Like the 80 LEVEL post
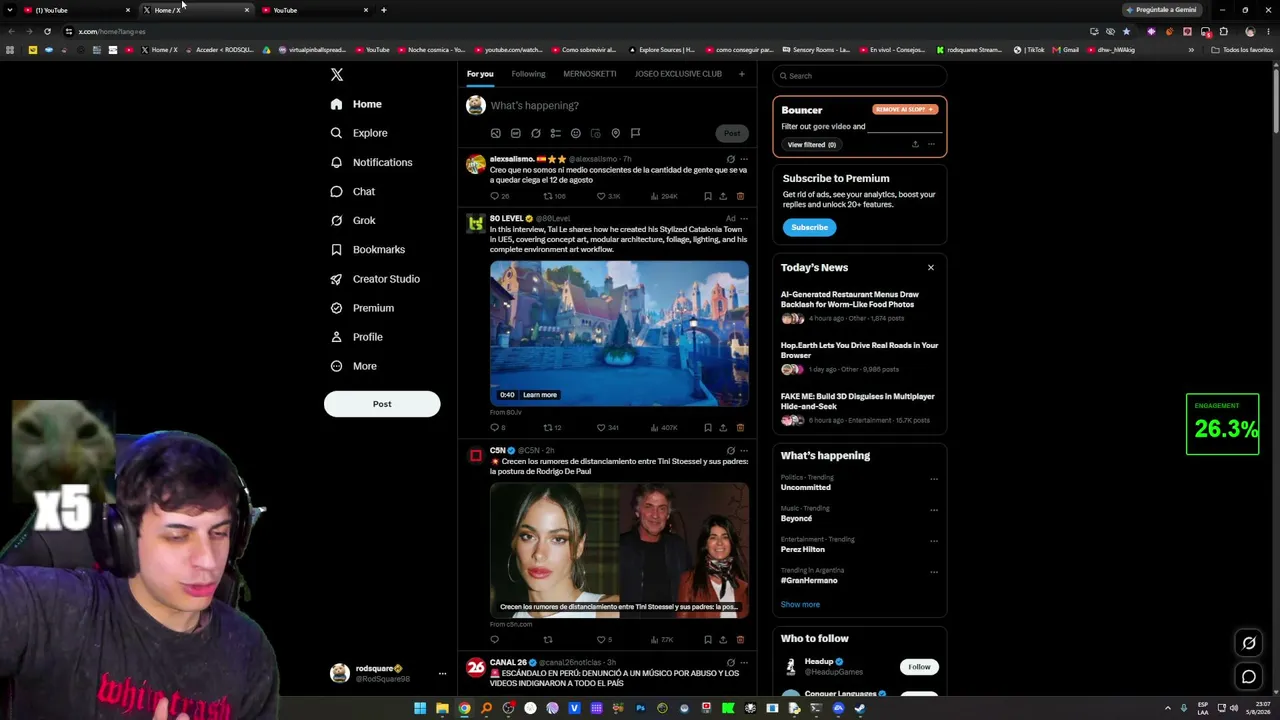The image size is (1280, 720). pyautogui.click(x=601, y=427)
